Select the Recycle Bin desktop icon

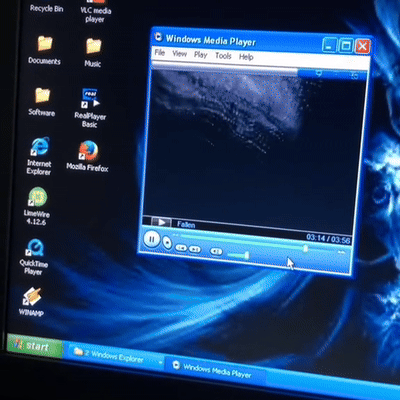click(46, 6)
